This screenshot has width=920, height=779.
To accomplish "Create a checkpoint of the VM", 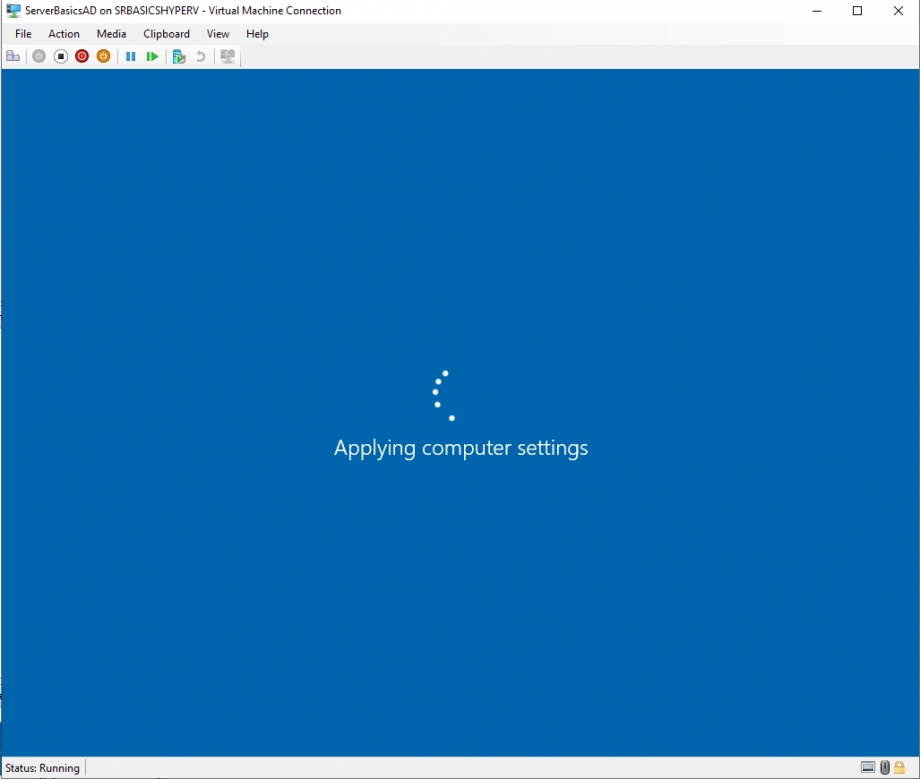I will tap(178, 56).
